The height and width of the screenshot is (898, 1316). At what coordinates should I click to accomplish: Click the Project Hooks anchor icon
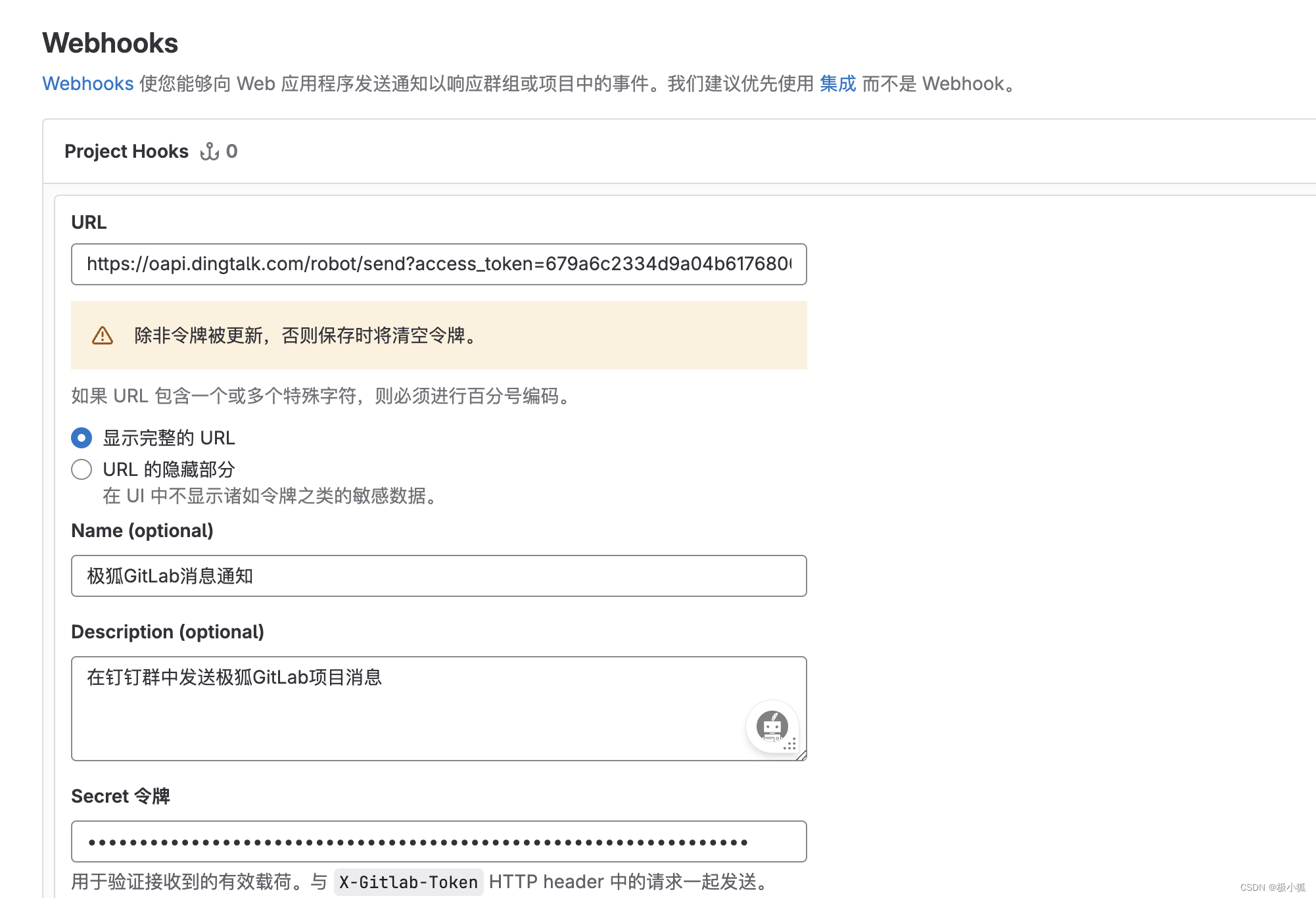(210, 151)
